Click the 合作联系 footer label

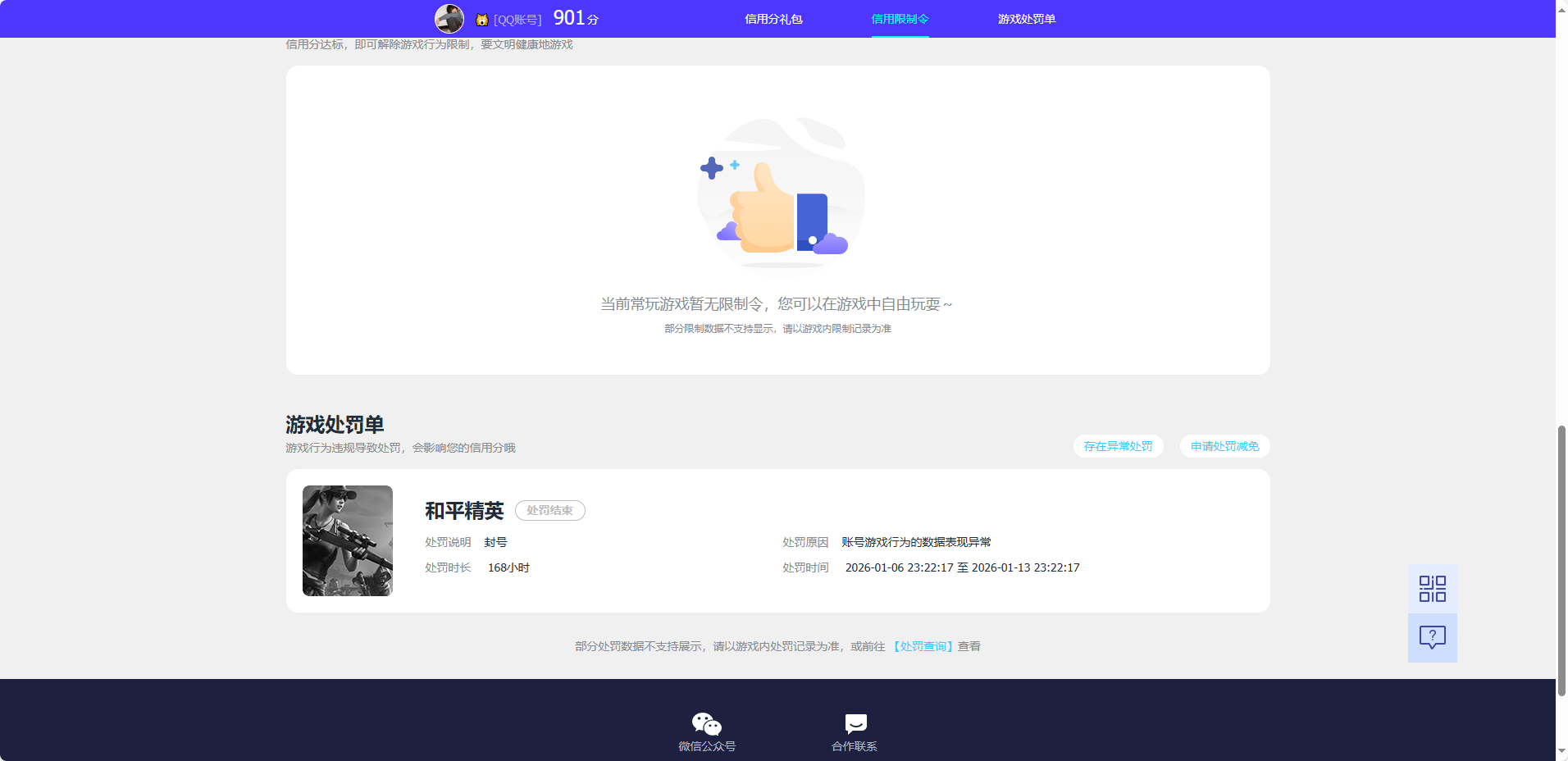click(855, 746)
